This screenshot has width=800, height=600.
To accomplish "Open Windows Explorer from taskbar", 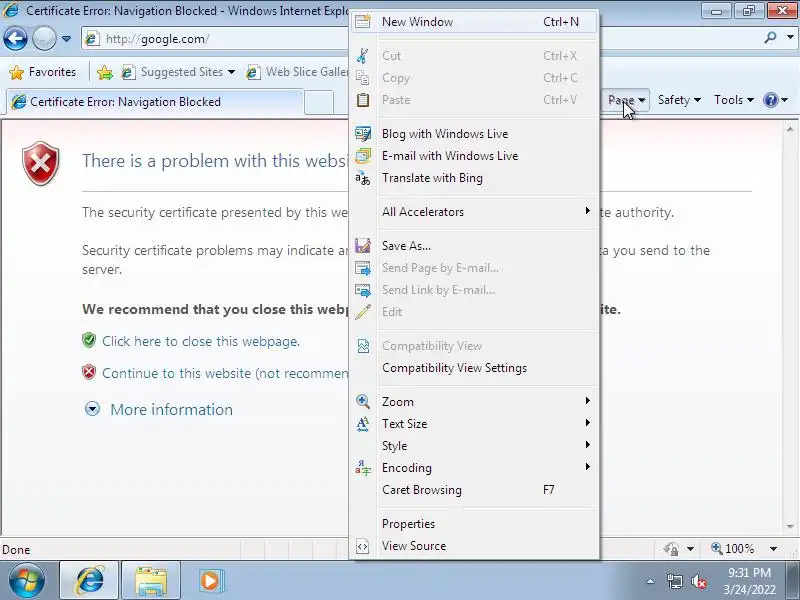I will point(151,580).
